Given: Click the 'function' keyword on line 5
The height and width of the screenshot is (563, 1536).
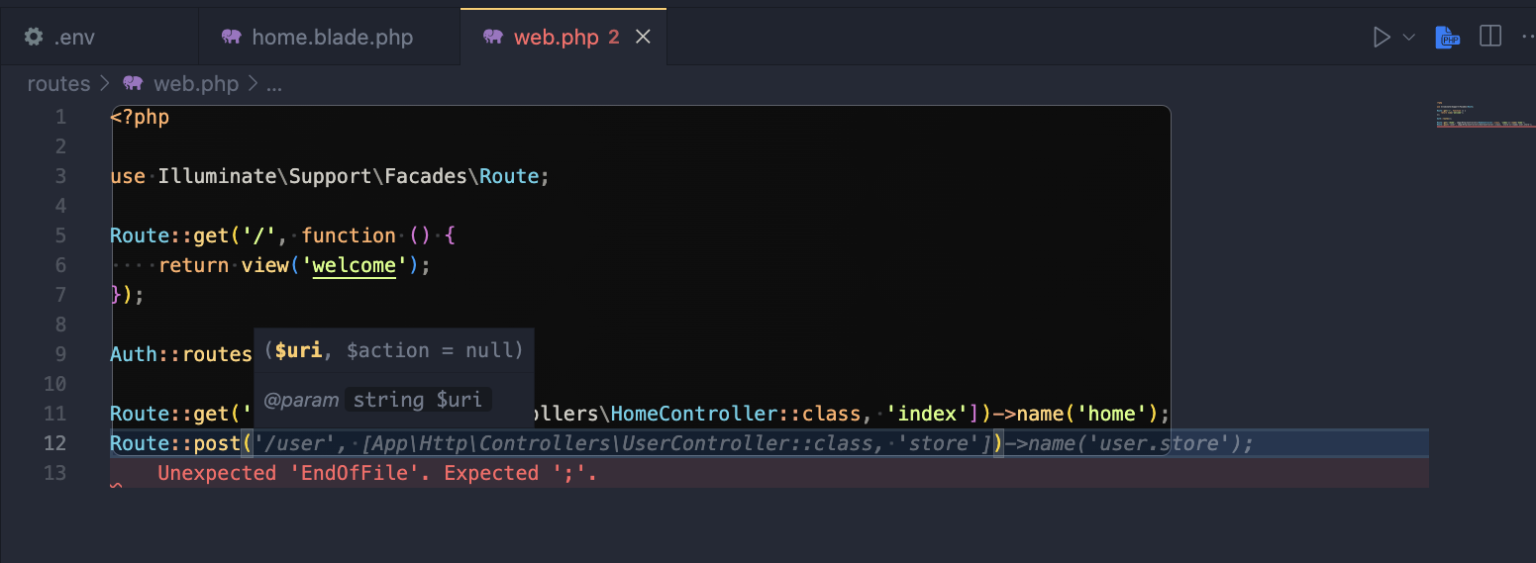Looking at the screenshot, I should pos(349,235).
